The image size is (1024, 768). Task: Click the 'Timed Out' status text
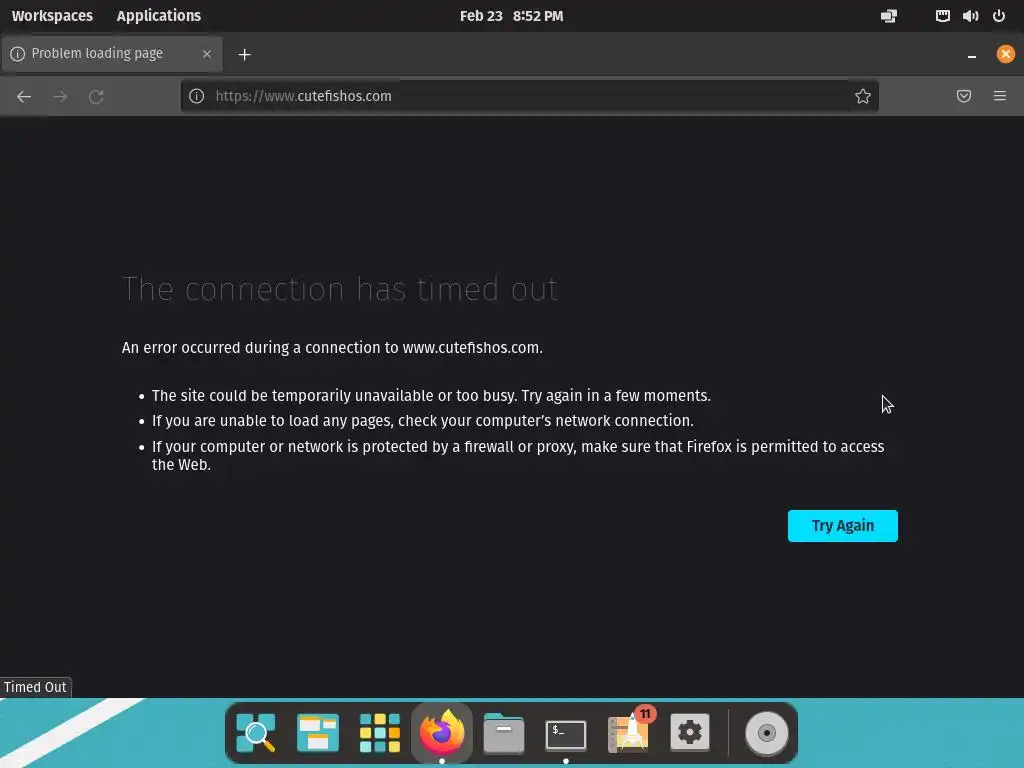(35, 687)
